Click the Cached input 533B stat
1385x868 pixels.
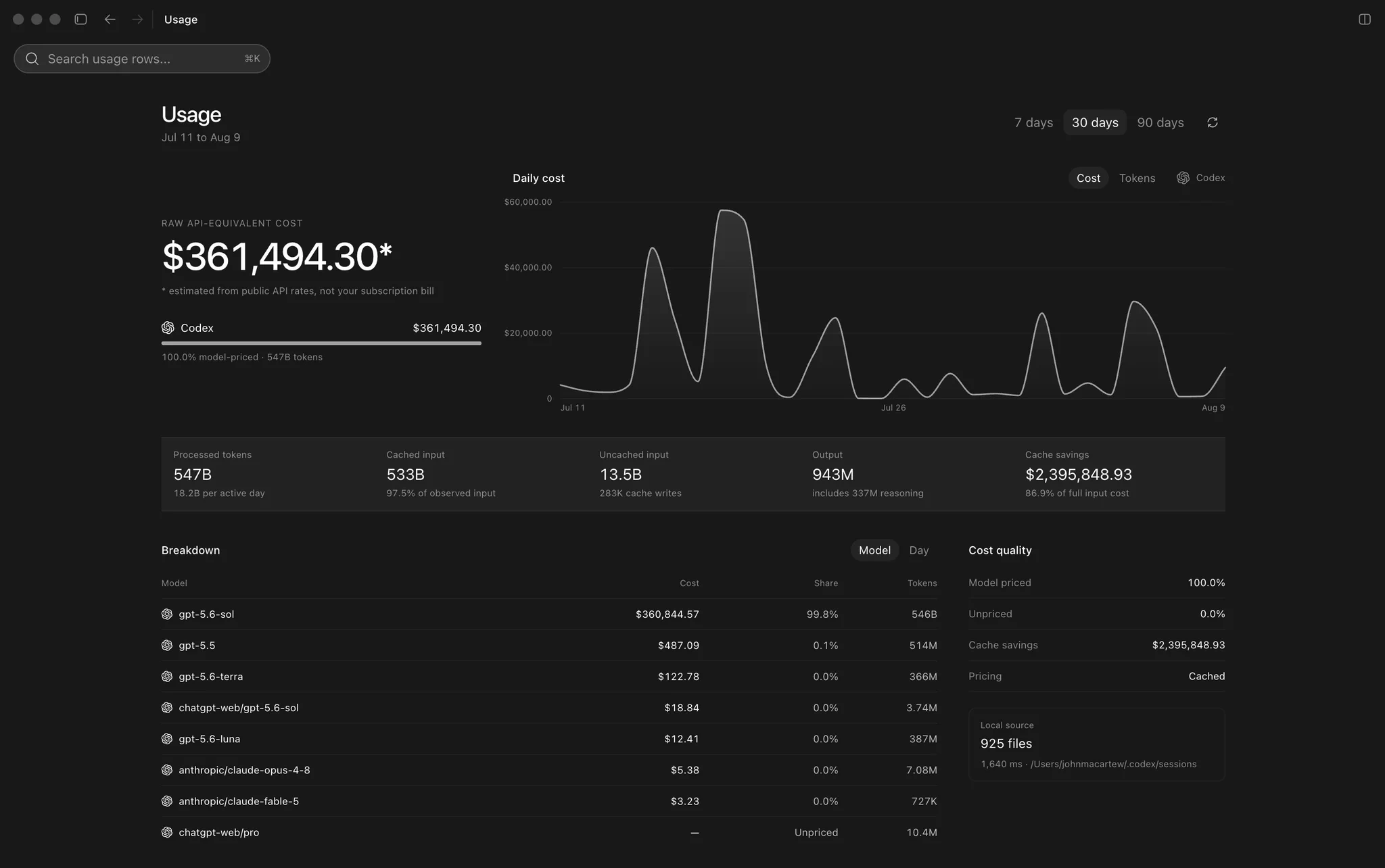(x=441, y=474)
